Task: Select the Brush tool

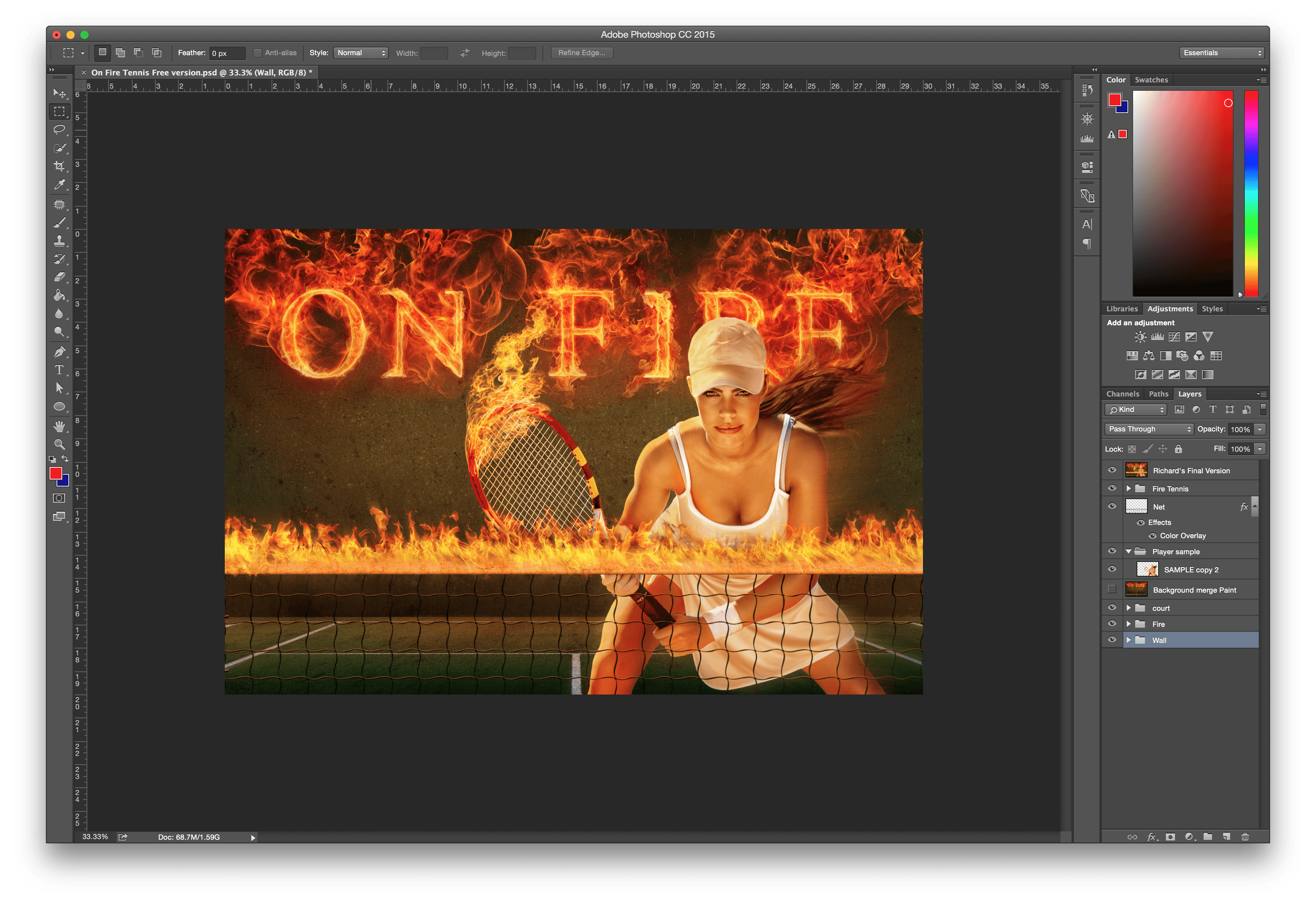Action: (x=60, y=222)
